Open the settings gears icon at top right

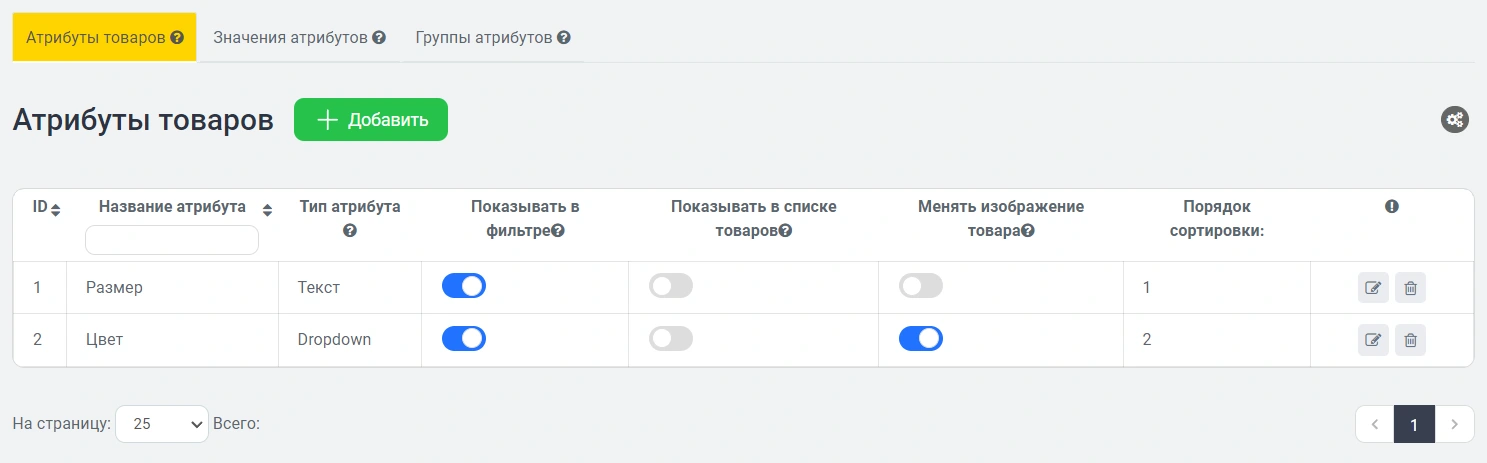tap(1454, 120)
